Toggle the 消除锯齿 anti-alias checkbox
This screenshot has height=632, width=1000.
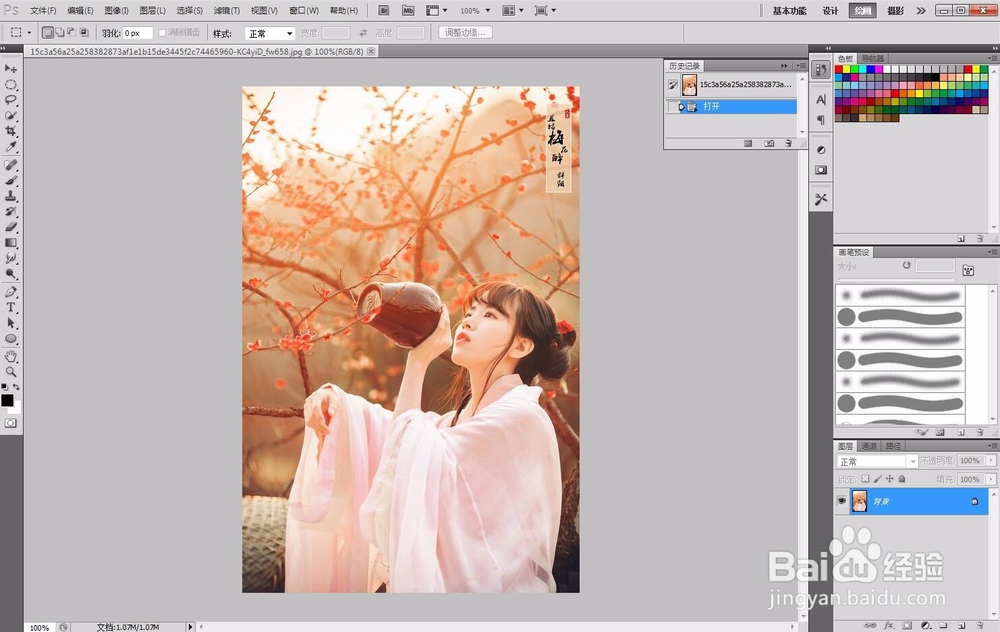click(162, 33)
